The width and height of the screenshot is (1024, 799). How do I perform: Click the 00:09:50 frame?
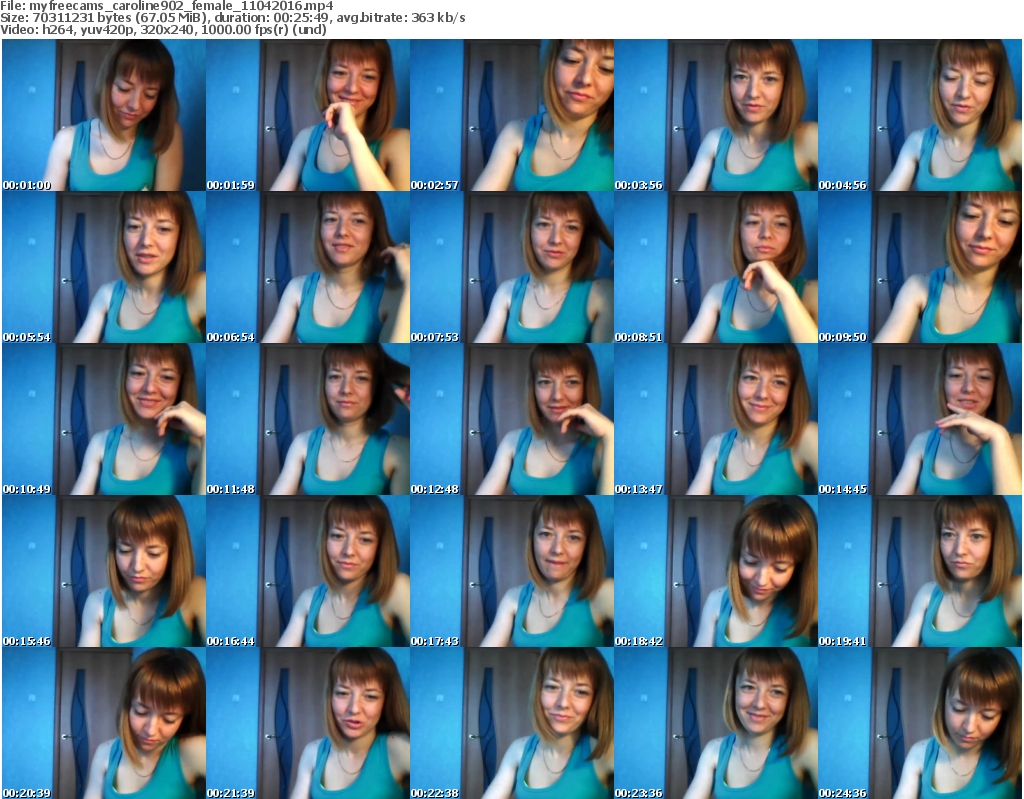click(x=920, y=267)
